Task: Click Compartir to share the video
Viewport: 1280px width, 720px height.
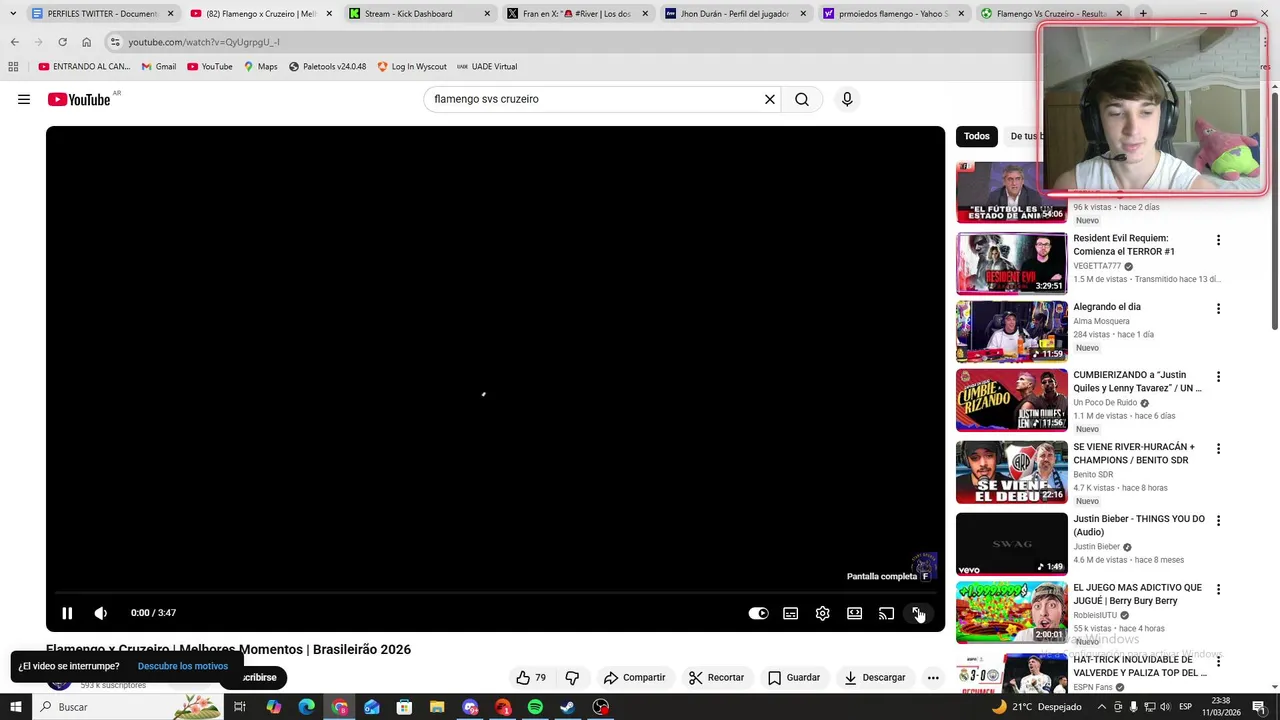Action: 634,677
